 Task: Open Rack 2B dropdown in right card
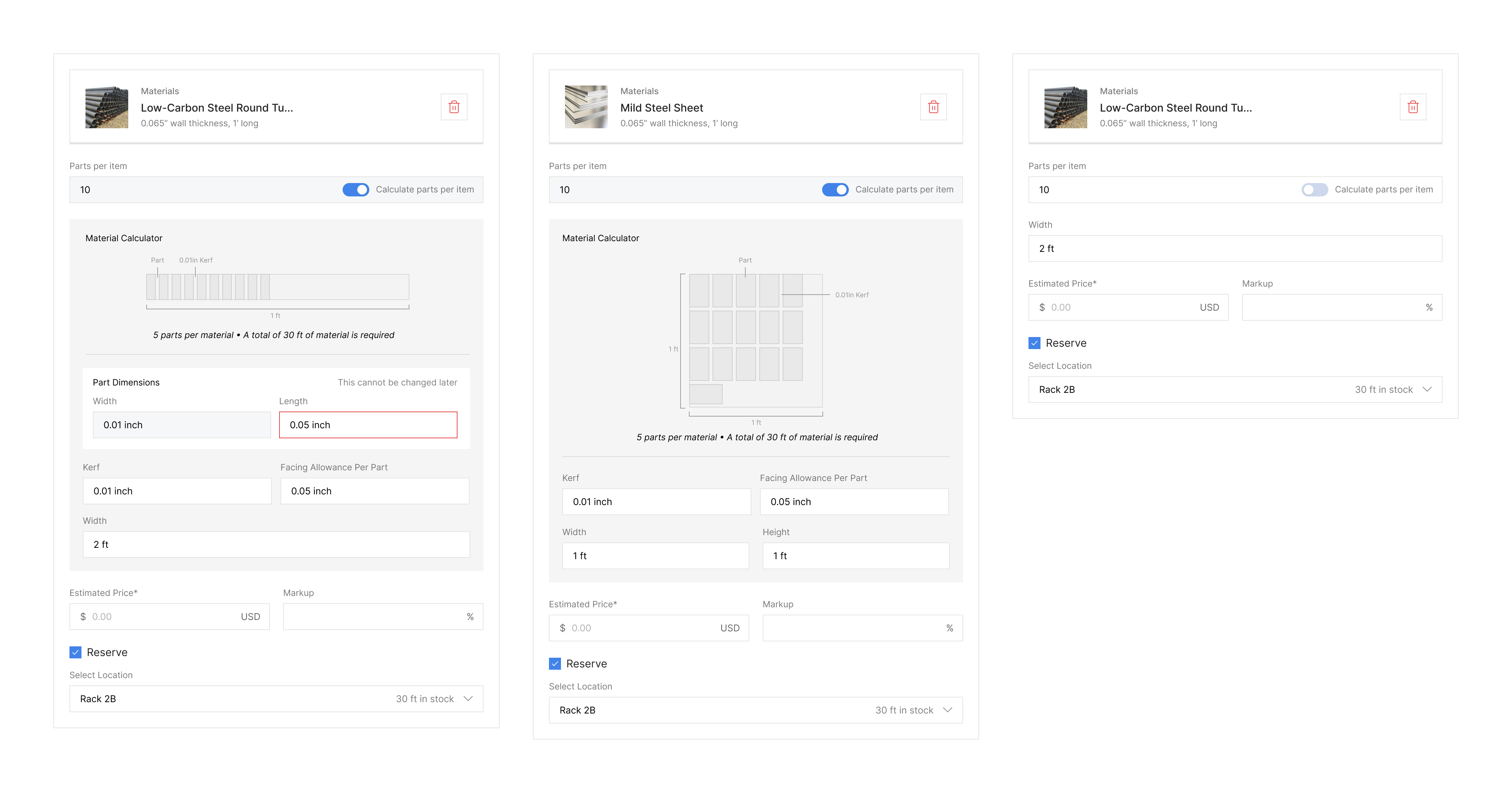coord(1235,389)
